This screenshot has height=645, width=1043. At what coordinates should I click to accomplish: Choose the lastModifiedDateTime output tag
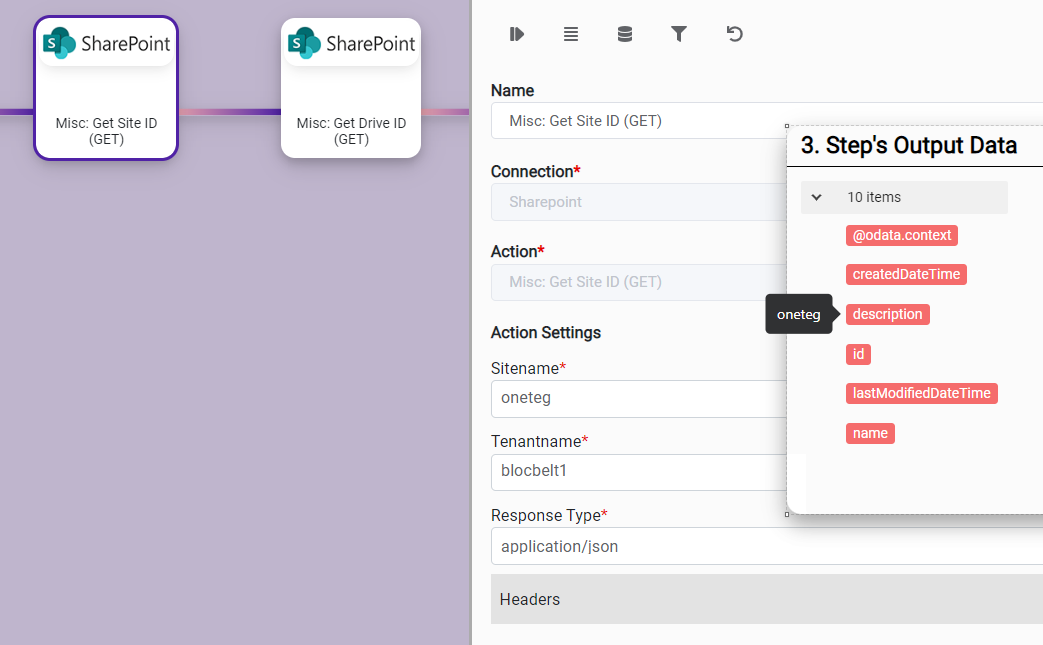click(x=921, y=394)
